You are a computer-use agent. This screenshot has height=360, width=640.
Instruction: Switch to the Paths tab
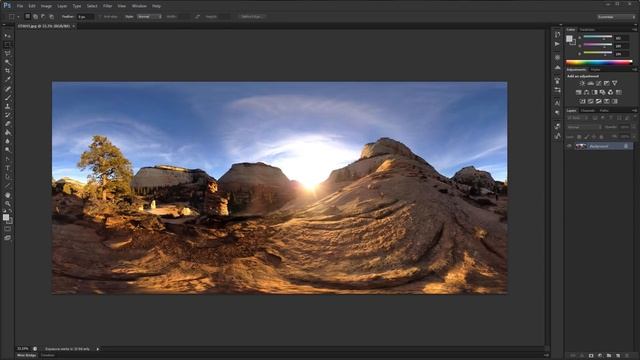pyautogui.click(x=604, y=111)
